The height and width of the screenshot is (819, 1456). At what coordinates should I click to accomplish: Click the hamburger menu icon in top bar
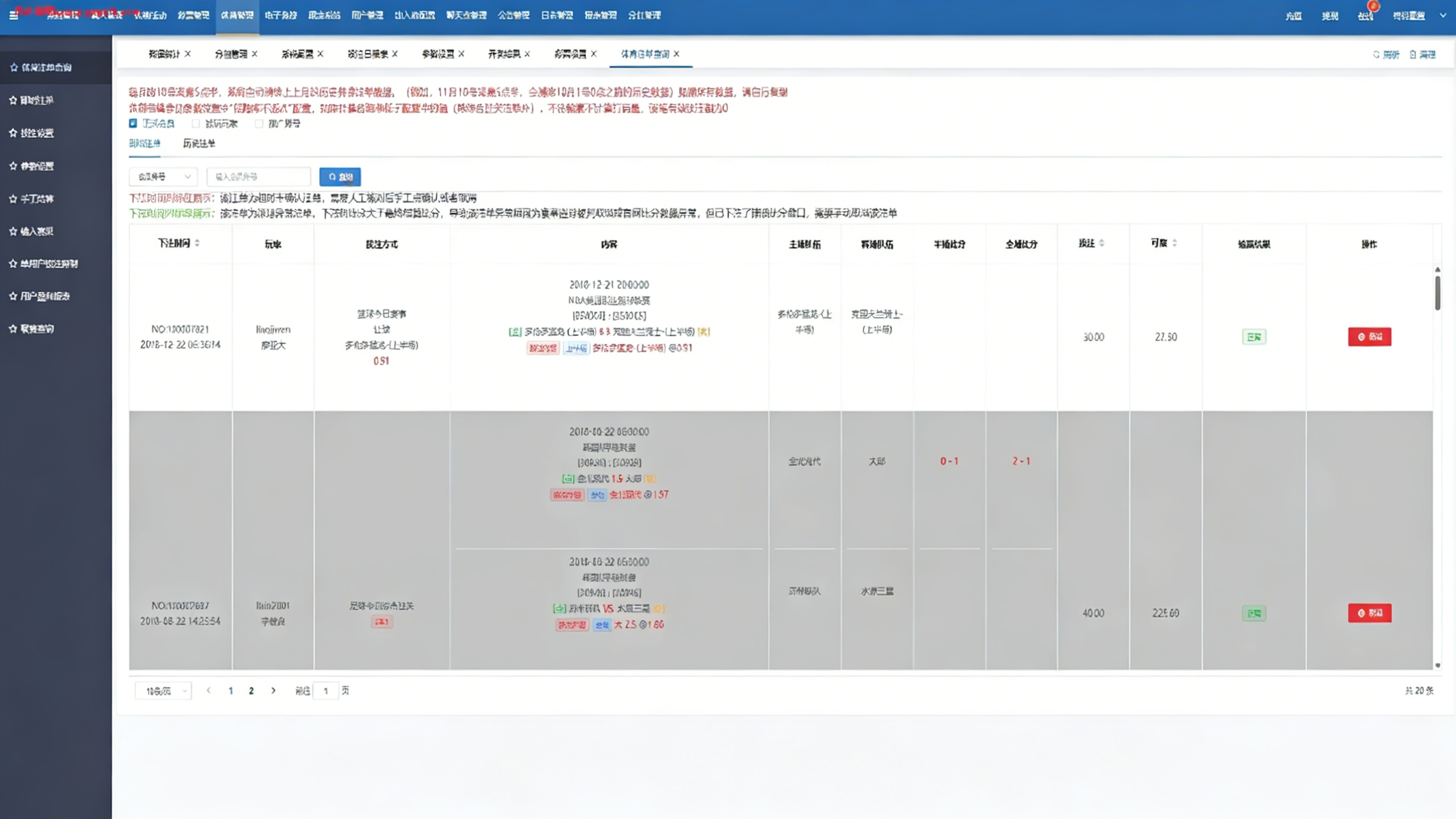pyautogui.click(x=13, y=15)
